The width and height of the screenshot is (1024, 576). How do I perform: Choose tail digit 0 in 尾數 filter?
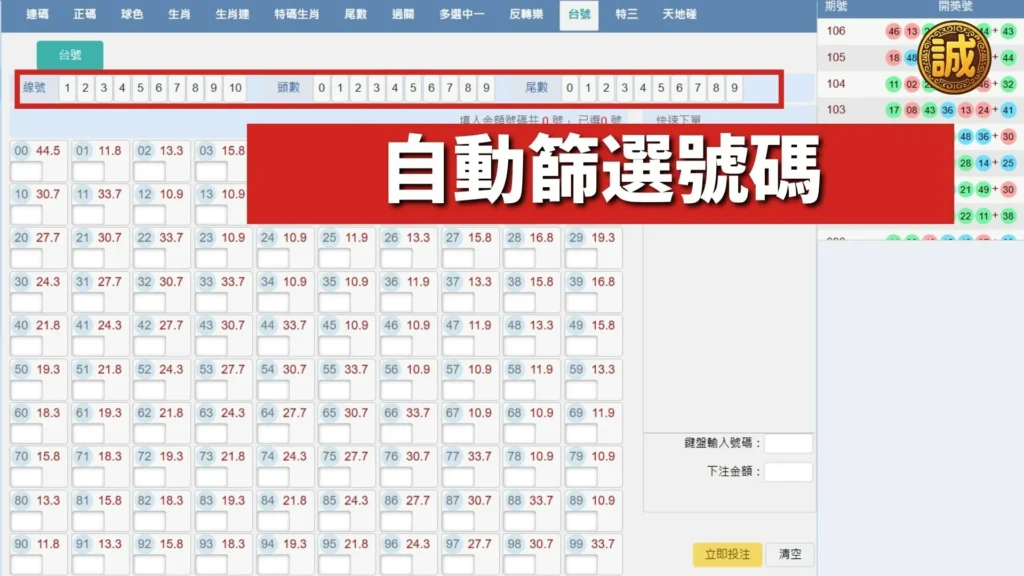click(x=569, y=88)
